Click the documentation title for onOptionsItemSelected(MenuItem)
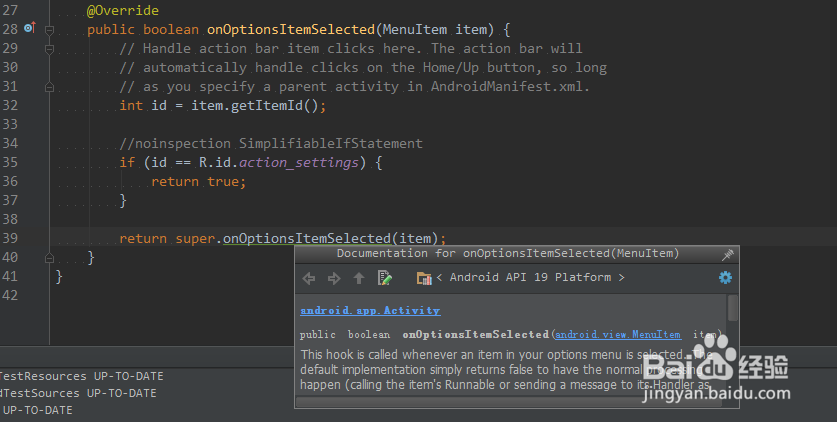837x422 pixels. [508, 253]
